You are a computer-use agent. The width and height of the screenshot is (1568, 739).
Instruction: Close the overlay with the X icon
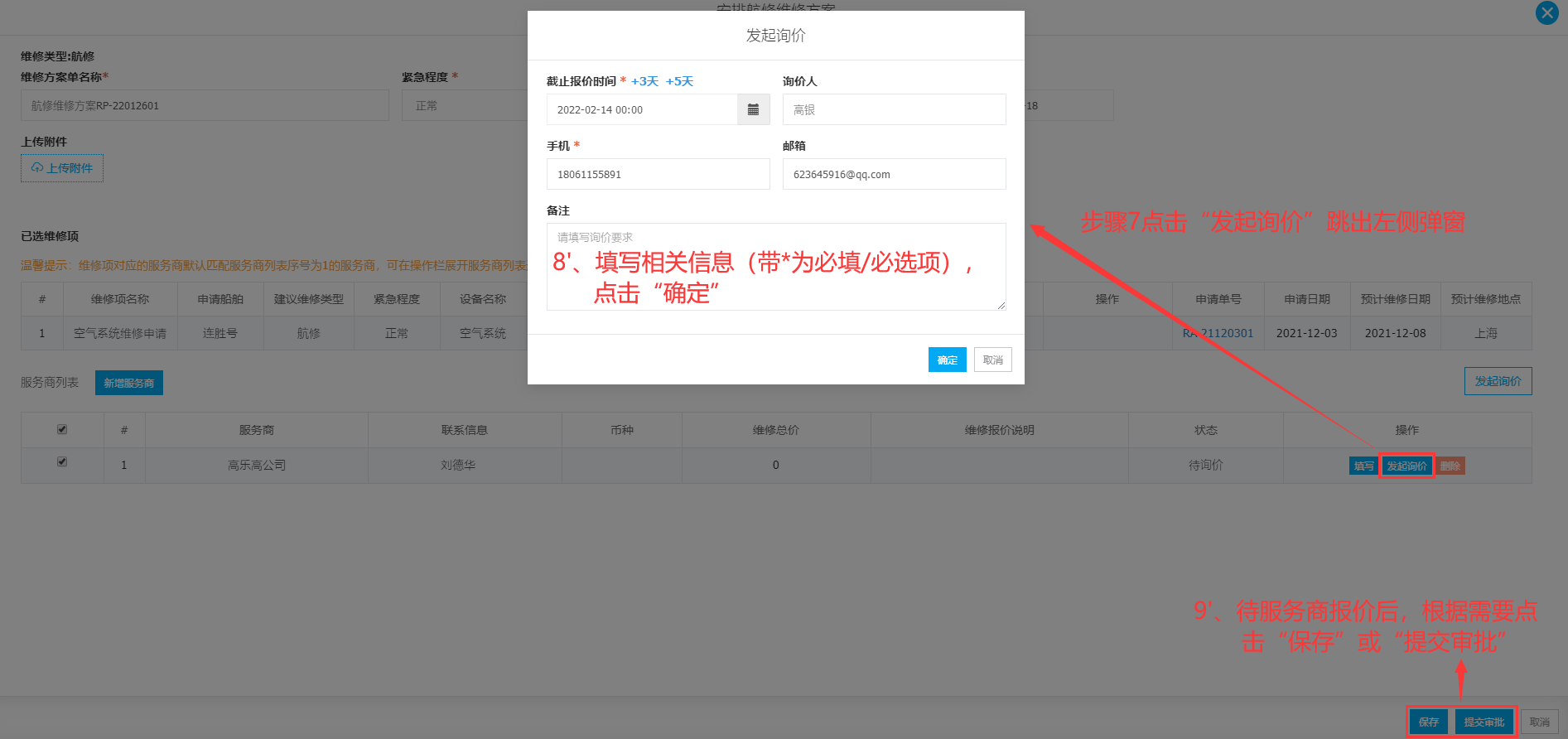(x=1546, y=13)
